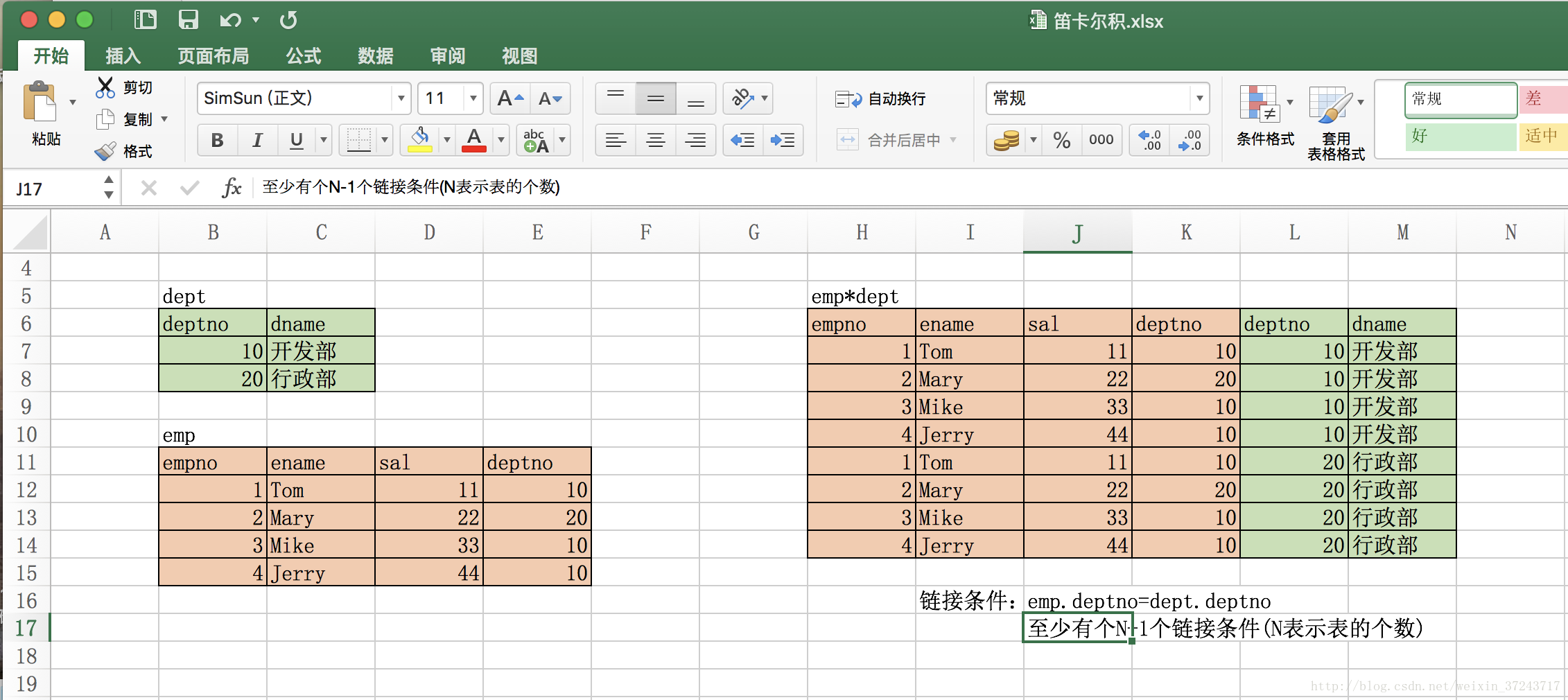Apply the 常规 cell style

(1461, 99)
